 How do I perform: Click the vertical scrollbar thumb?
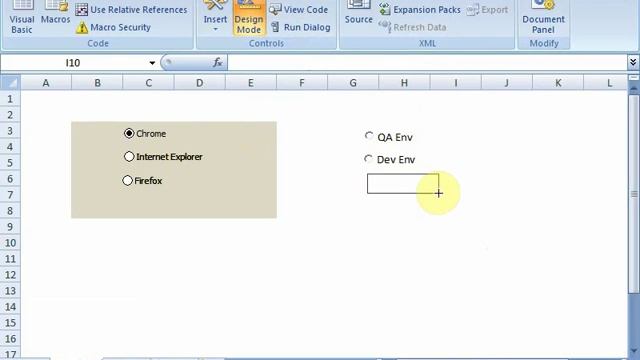(633, 194)
